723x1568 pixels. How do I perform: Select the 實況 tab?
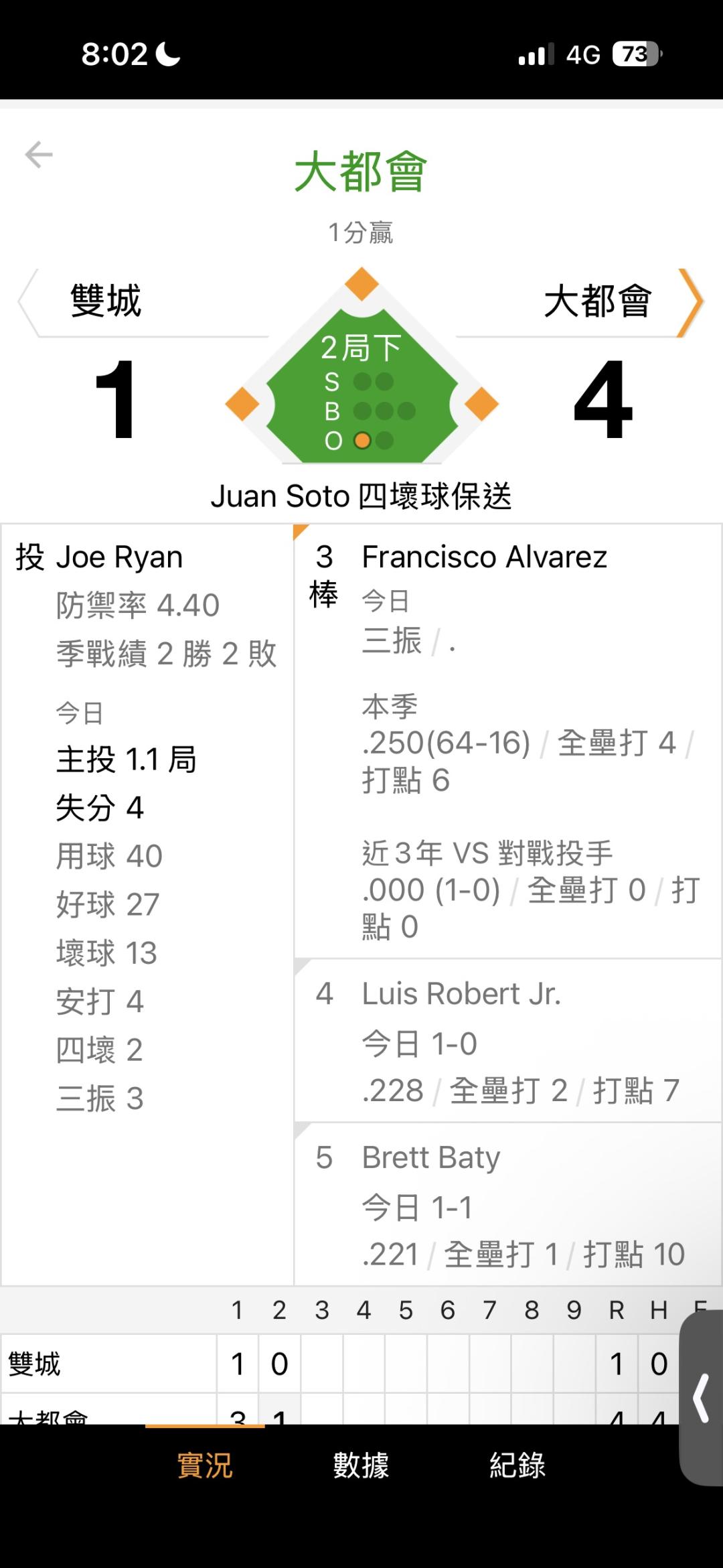click(205, 1465)
